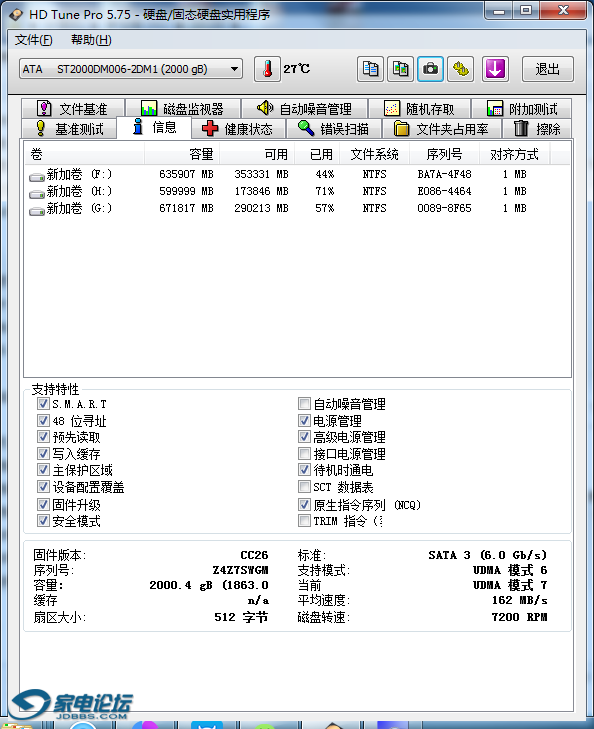Image resolution: width=594 pixels, height=729 pixels.
Task: Click the 已用 column header
Action: (317, 154)
